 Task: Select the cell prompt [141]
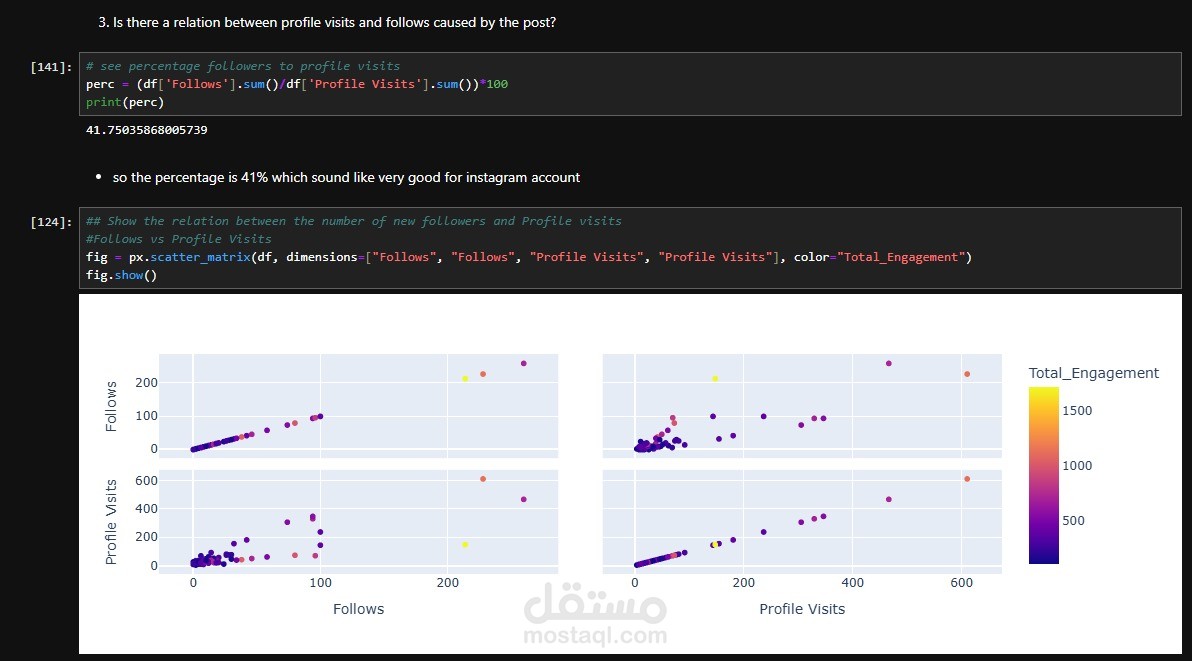(x=52, y=66)
